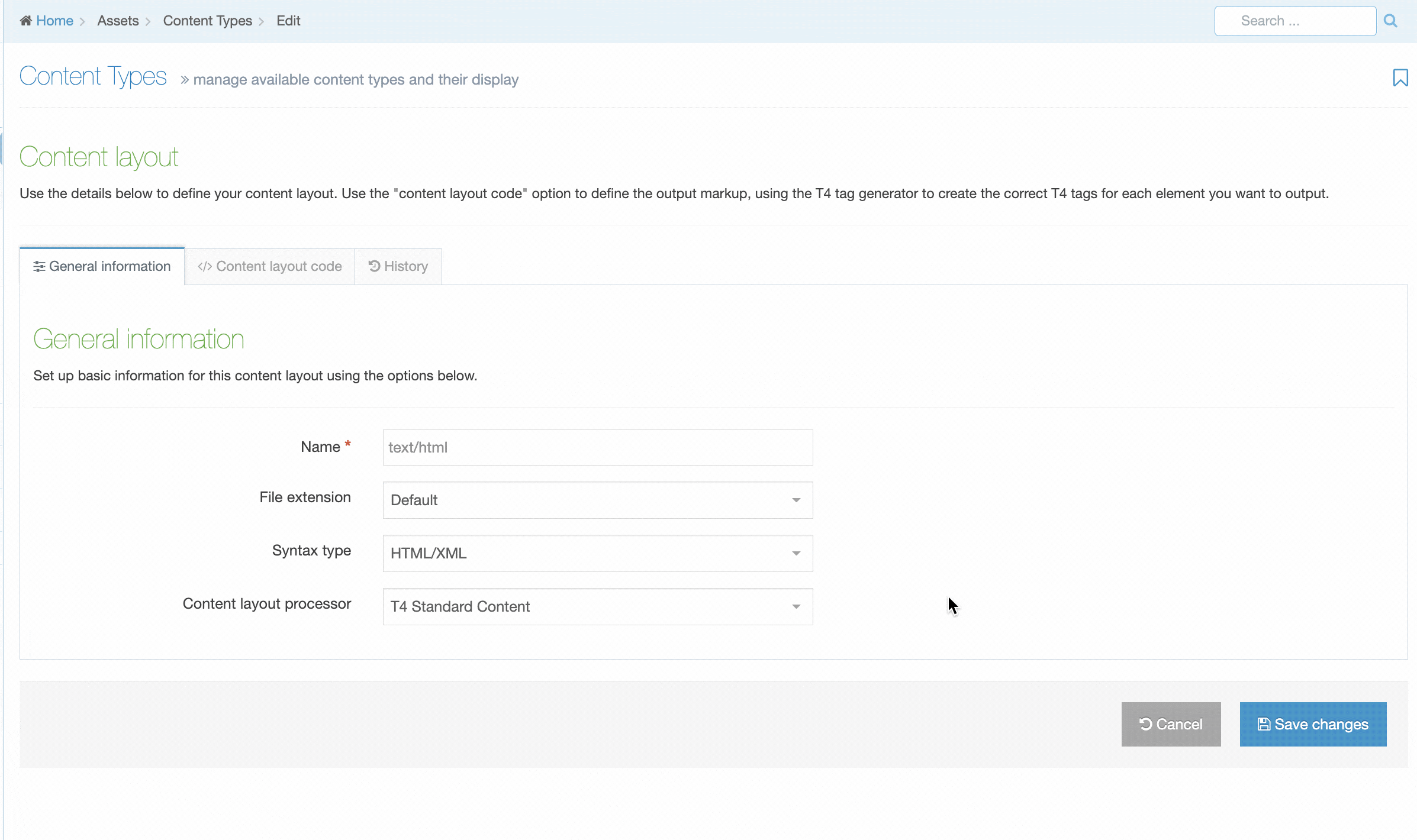The width and height of the screenshot is (1417, 840).
Task: Click the undo arrow icon on Cancel
Action: tap(1145, 725)
